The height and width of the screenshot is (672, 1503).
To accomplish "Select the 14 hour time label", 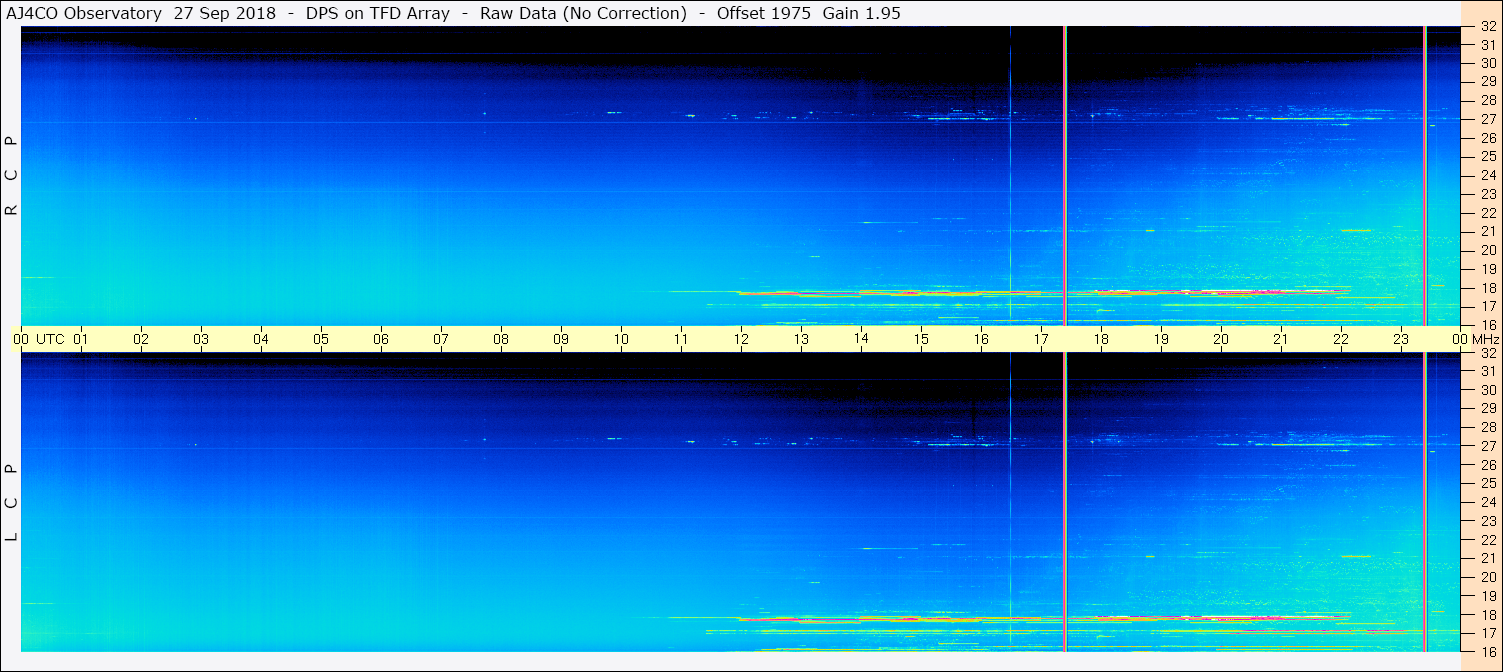I will click(x=861, y=339).
